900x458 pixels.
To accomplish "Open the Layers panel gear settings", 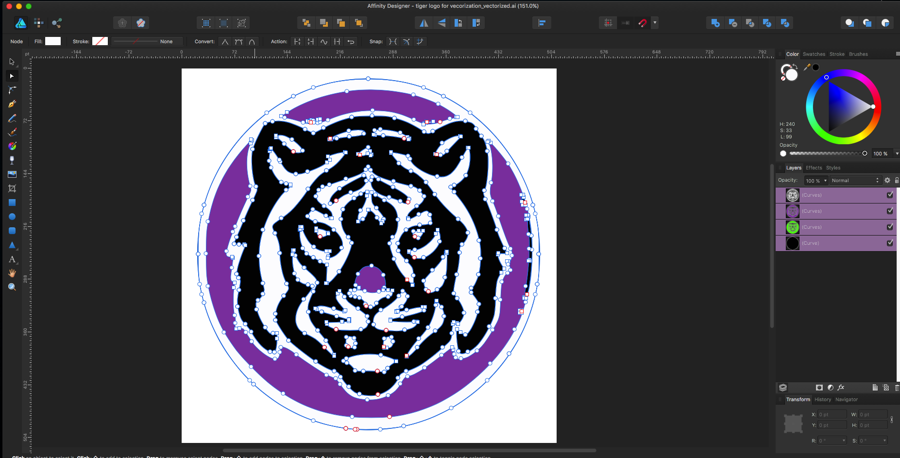I will tap(887, 180).
